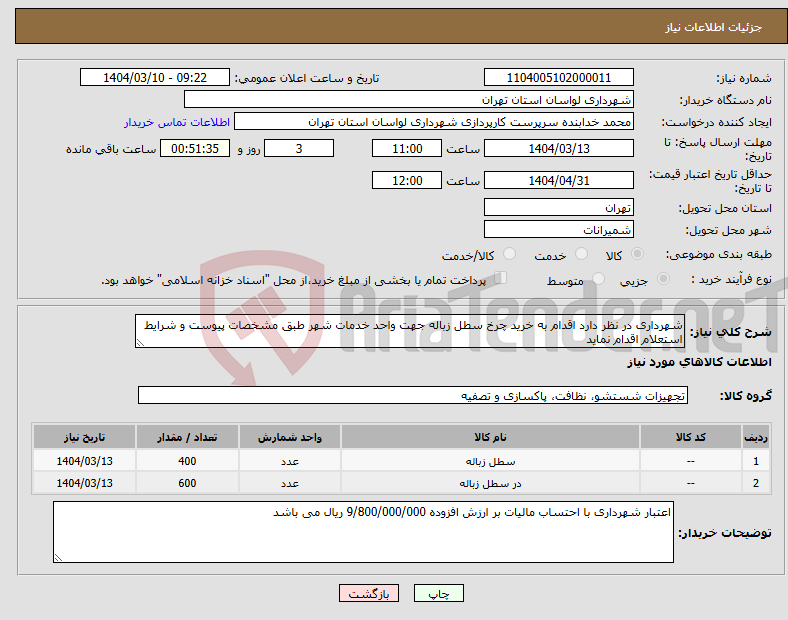Select the خدمت radio button

point(581,254)
